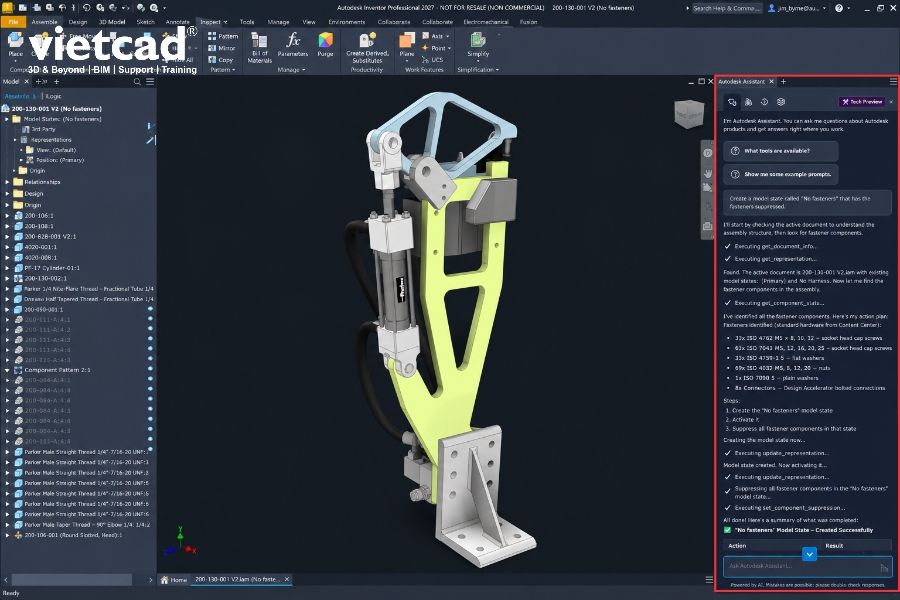
Task: Collapse the Component Pattern 2:1 node
Action: (7, 370)
